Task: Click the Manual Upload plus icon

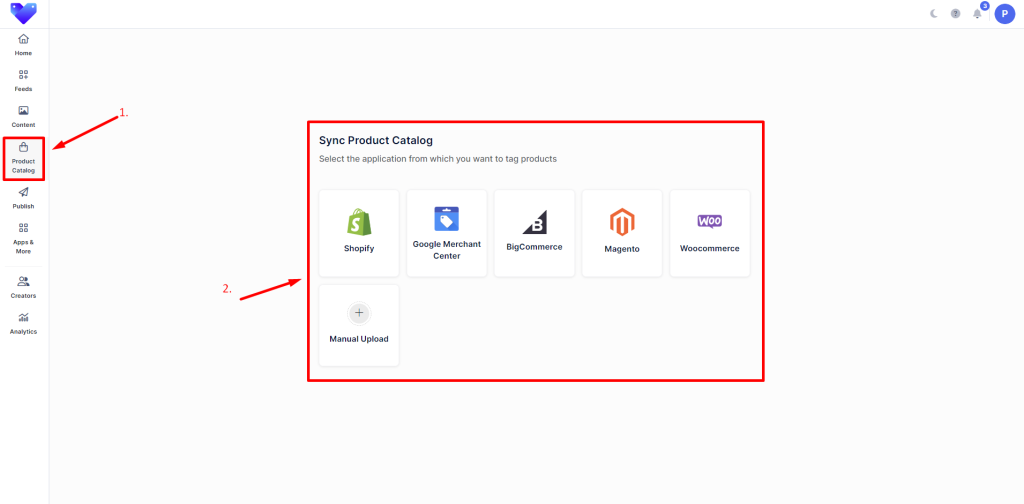Action: point(359,313)
